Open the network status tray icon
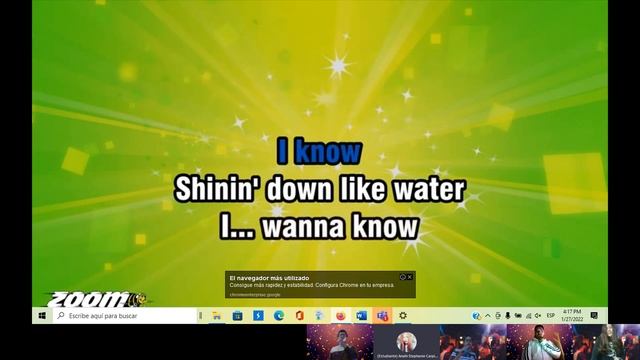This screenshot has height=360, width=640. click(529, 316)
